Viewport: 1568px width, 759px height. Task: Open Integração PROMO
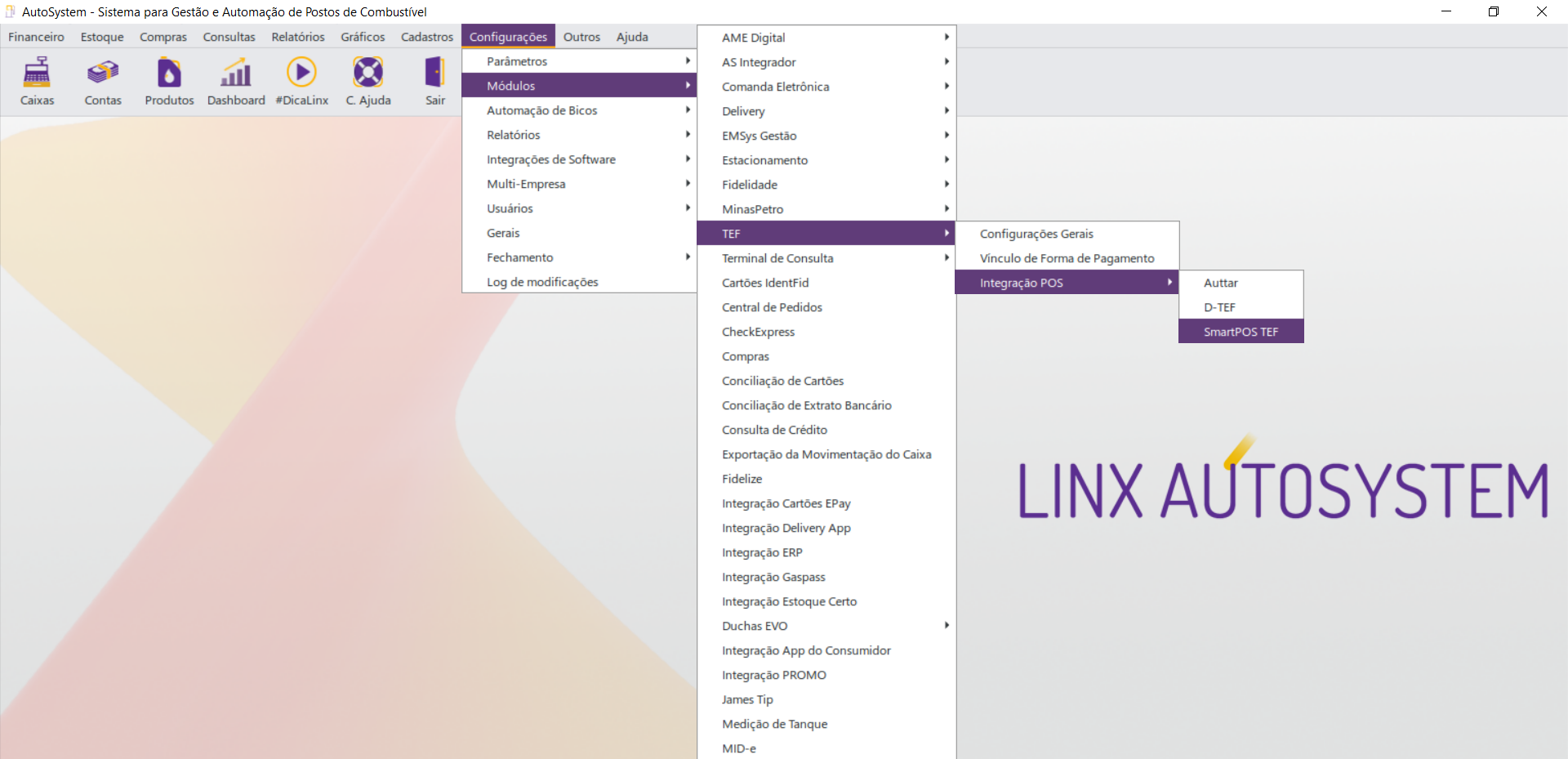pyautogui.click(x=826, y=675)
